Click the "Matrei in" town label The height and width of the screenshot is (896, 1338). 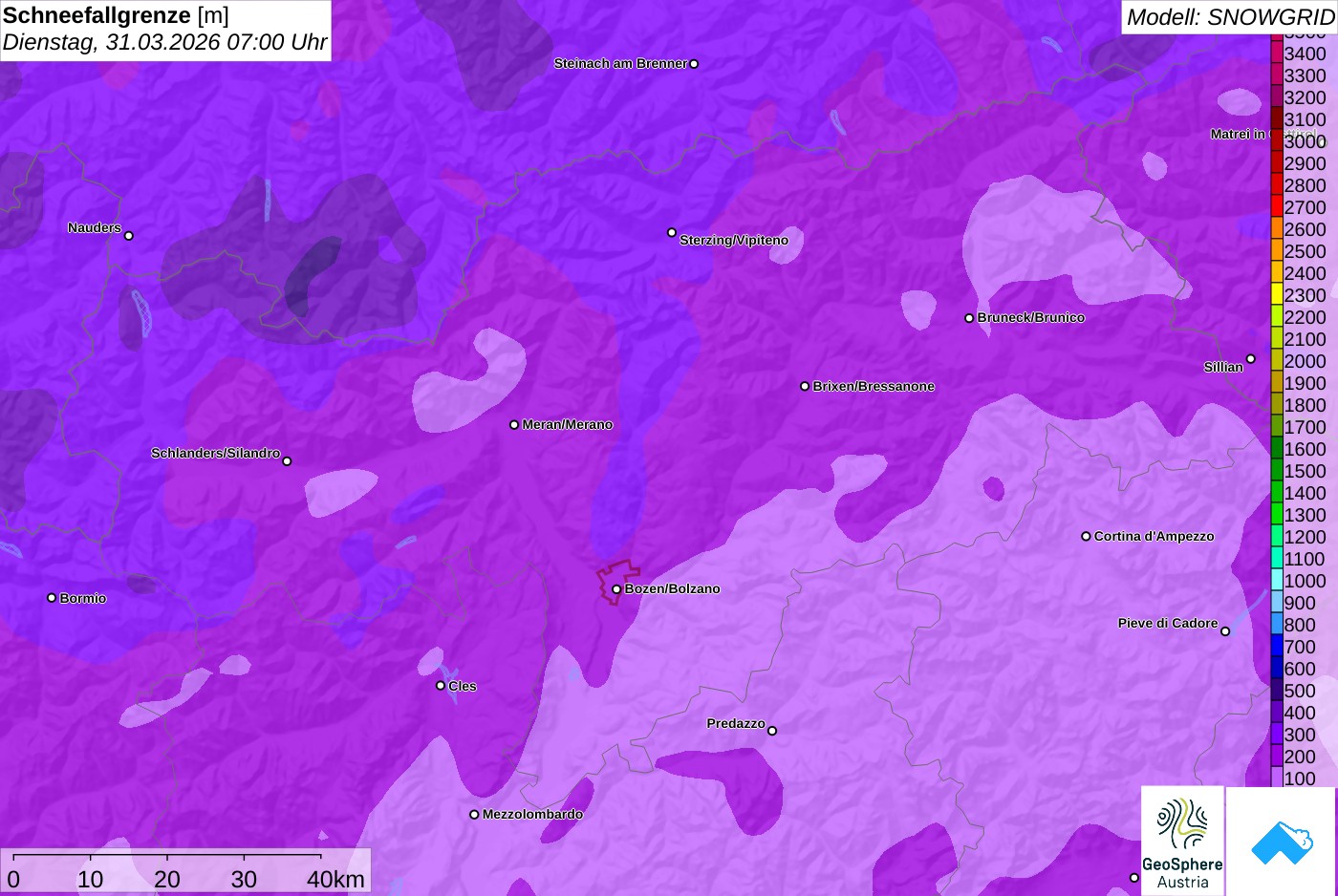1238,134
